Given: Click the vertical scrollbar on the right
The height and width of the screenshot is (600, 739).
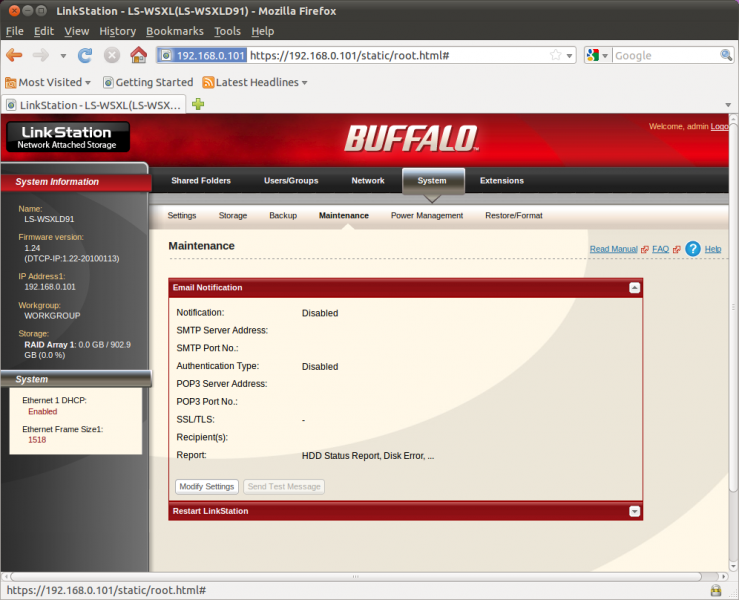Looking at the screenshot, I should tap(733, 306).
